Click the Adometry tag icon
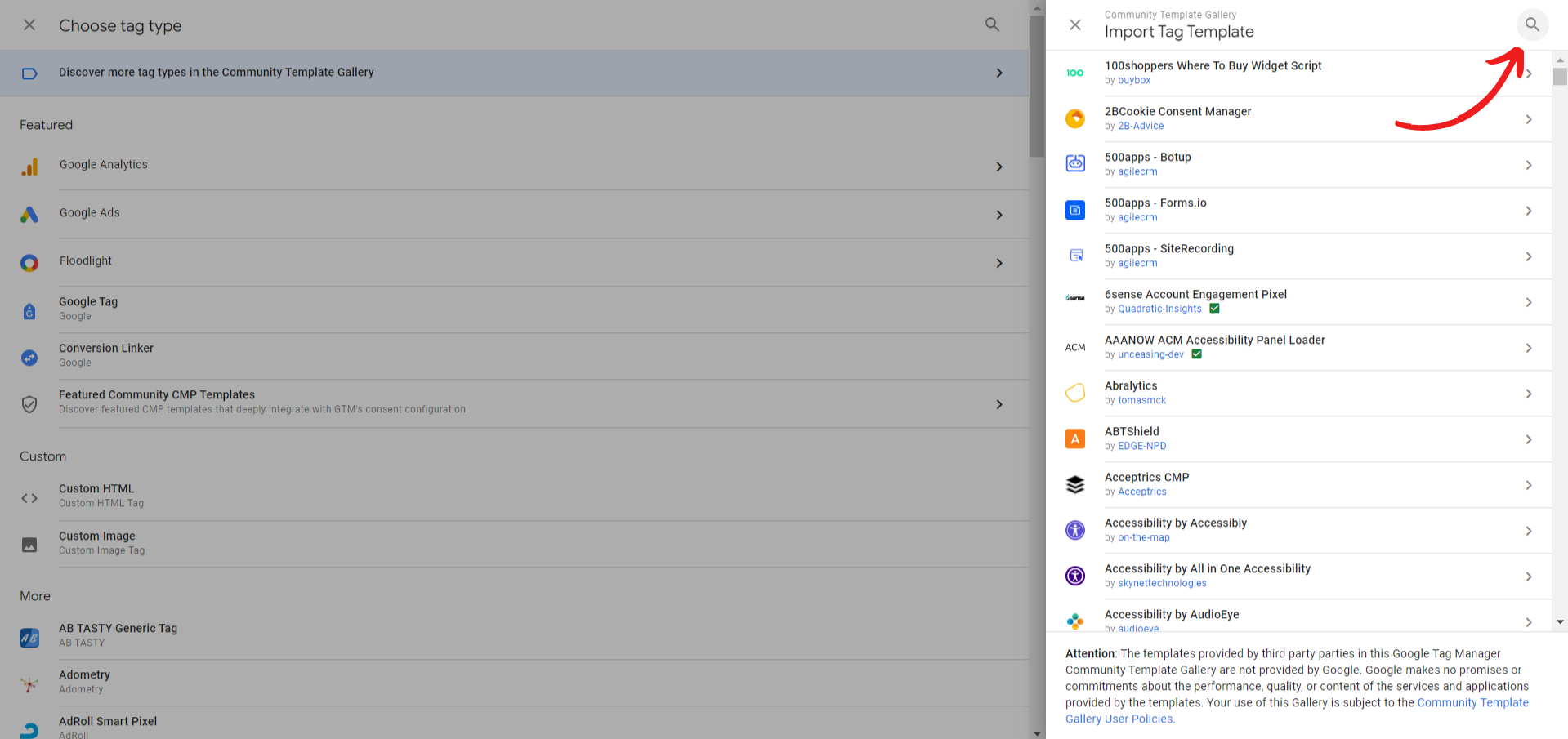The width and height of the screenshot is (1568, 739). click(x=29, y=684)
